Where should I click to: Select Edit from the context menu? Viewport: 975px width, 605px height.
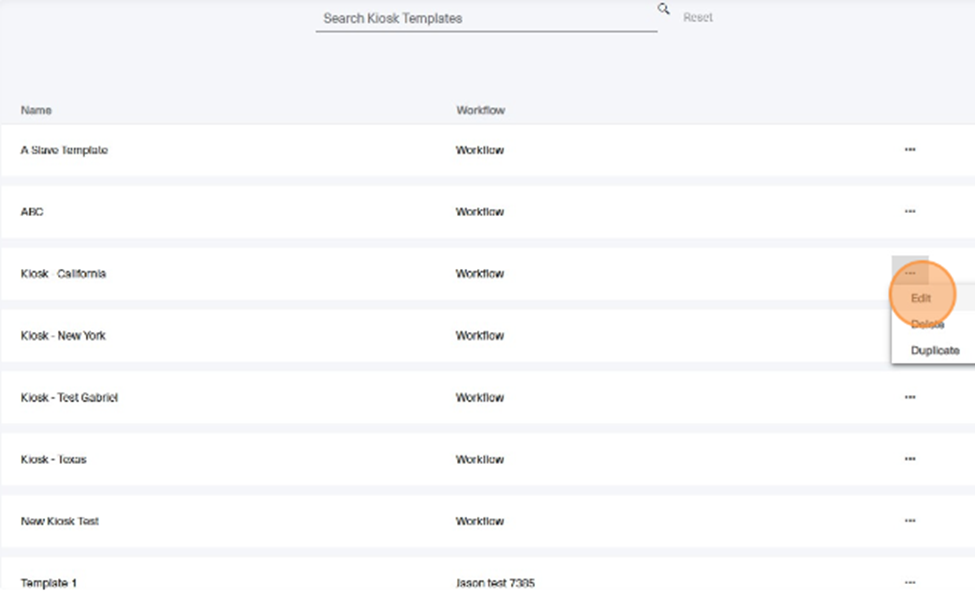(x=921, y=298)
